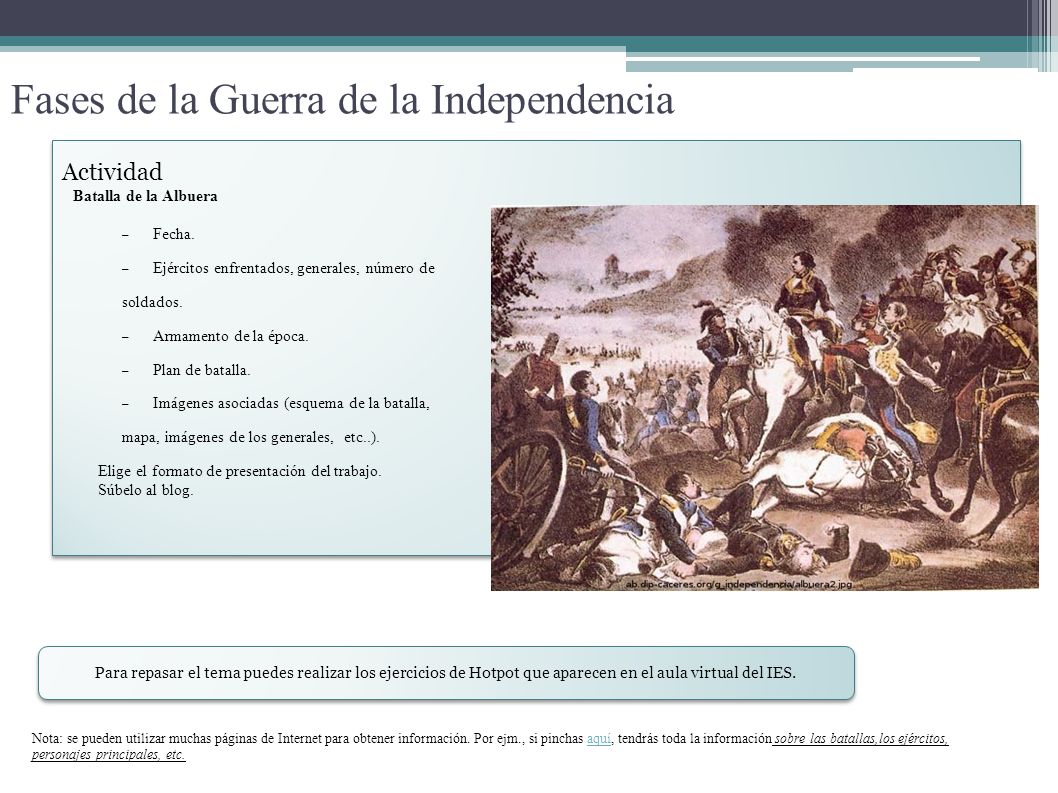1058x793 pixels.
Task: Click the 'mapa, imágenes de los generales, etc..).' line
Action: coord(250,437)
